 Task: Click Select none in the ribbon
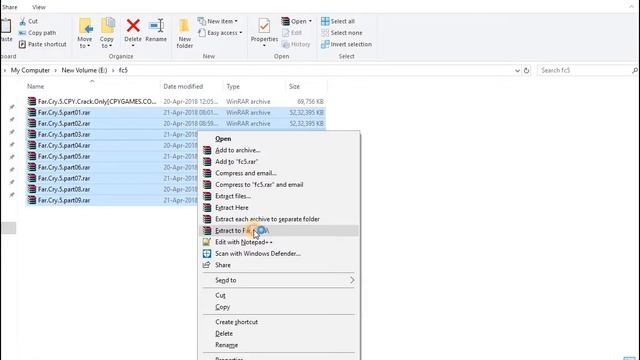pyautogui.click(x=342, y=33)
